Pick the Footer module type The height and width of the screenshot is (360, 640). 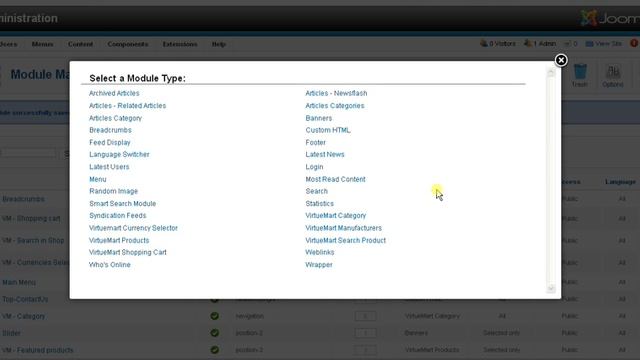click(316, 142)
